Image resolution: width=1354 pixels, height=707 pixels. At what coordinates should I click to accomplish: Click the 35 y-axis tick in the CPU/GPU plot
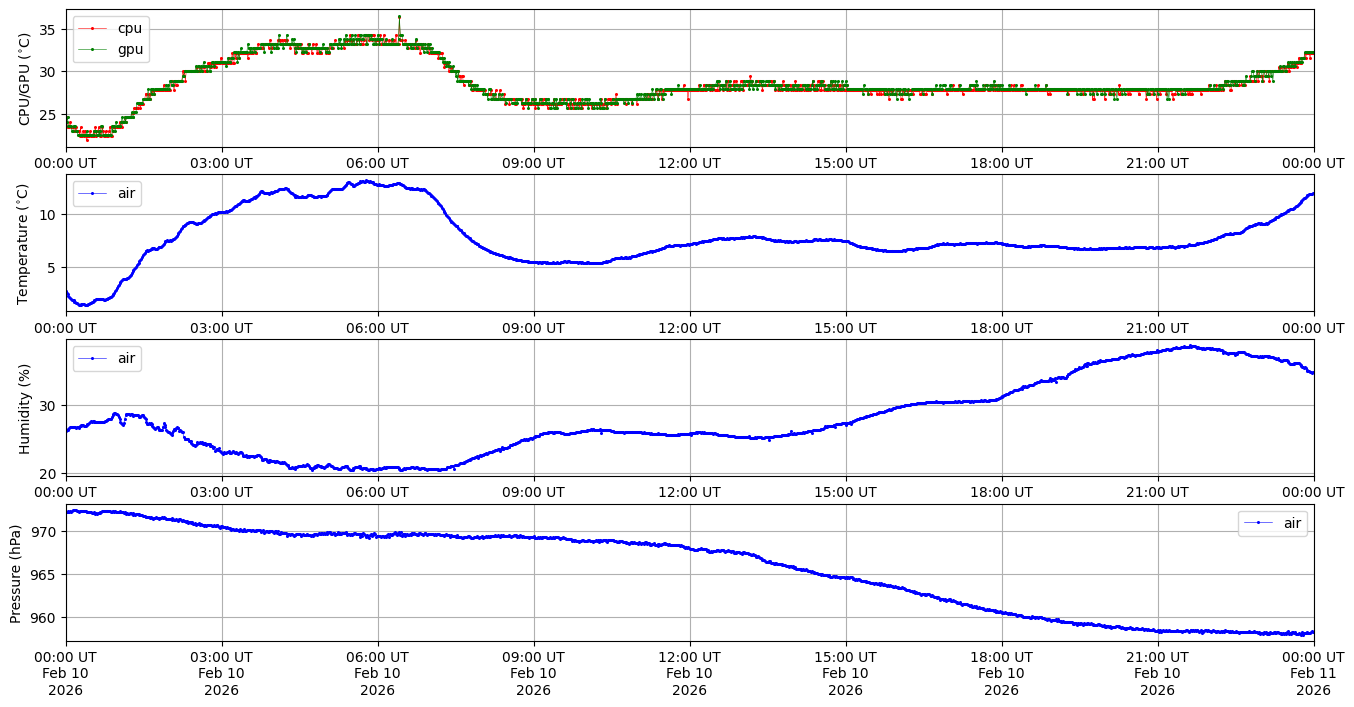coord(49,29)
